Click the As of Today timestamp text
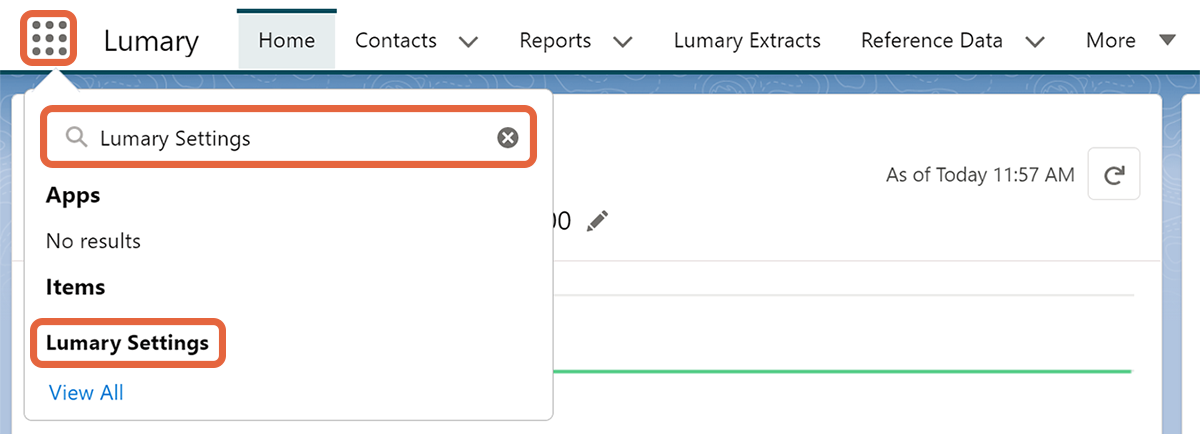The height and width of the screenshot is (434, 1200). [980, 175]
